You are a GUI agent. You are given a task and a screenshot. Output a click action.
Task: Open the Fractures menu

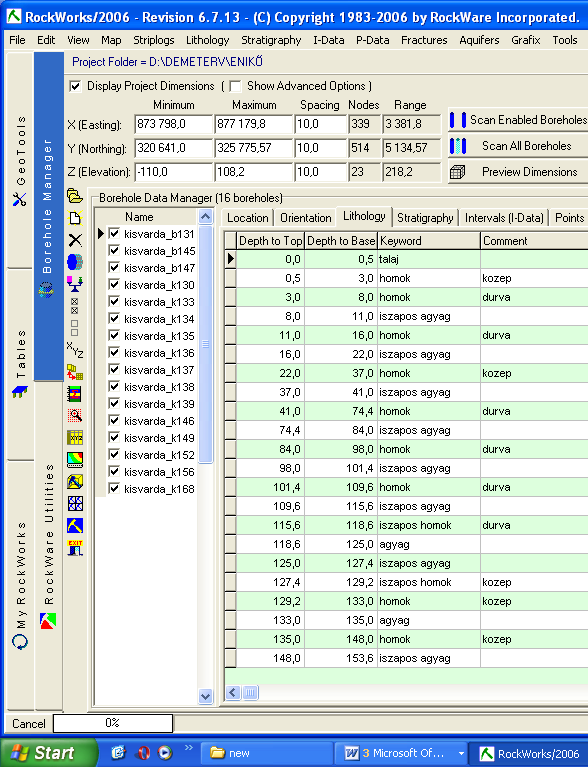tap(424, 40)
